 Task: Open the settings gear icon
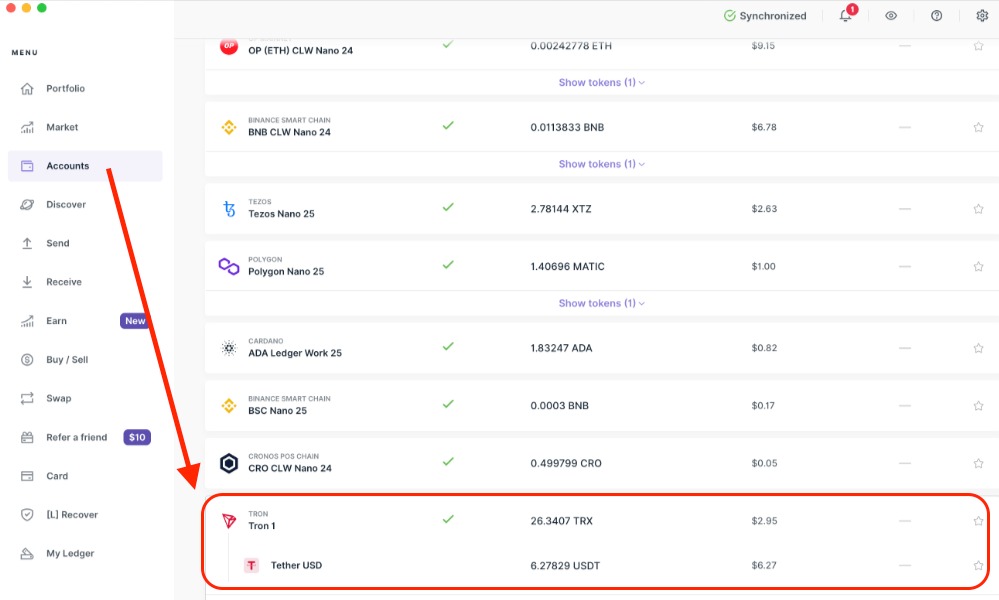(x=981, y=16)
